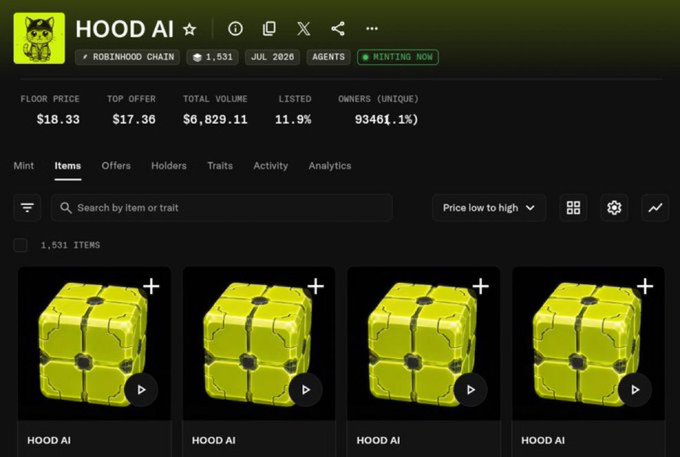The width and height of the screenshot is (680, 457).
Task: Click the ROBINHOOD CHAIN badge
Action: click(x=128, y=57)
